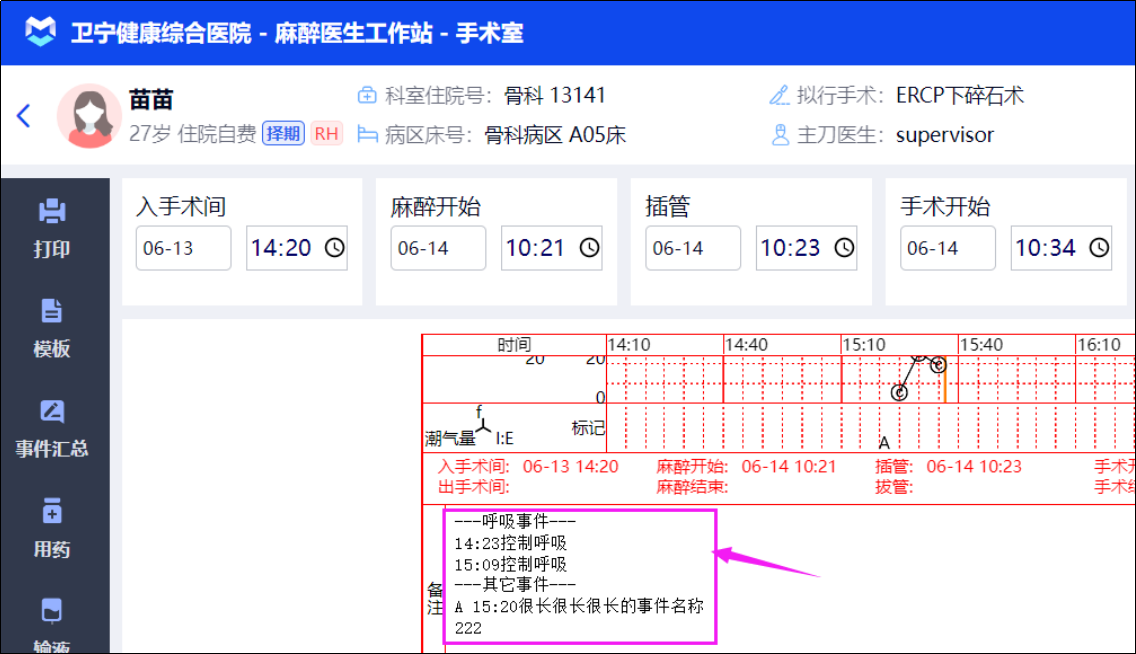Click the surgery name ERCP下碎石术

[960, 96]
